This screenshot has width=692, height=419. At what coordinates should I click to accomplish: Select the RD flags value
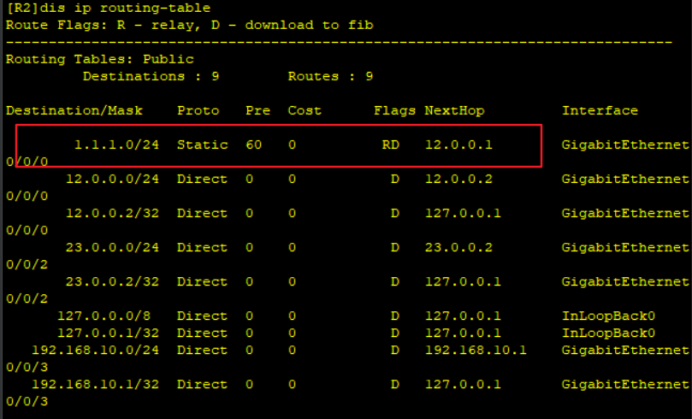(391, 145)
